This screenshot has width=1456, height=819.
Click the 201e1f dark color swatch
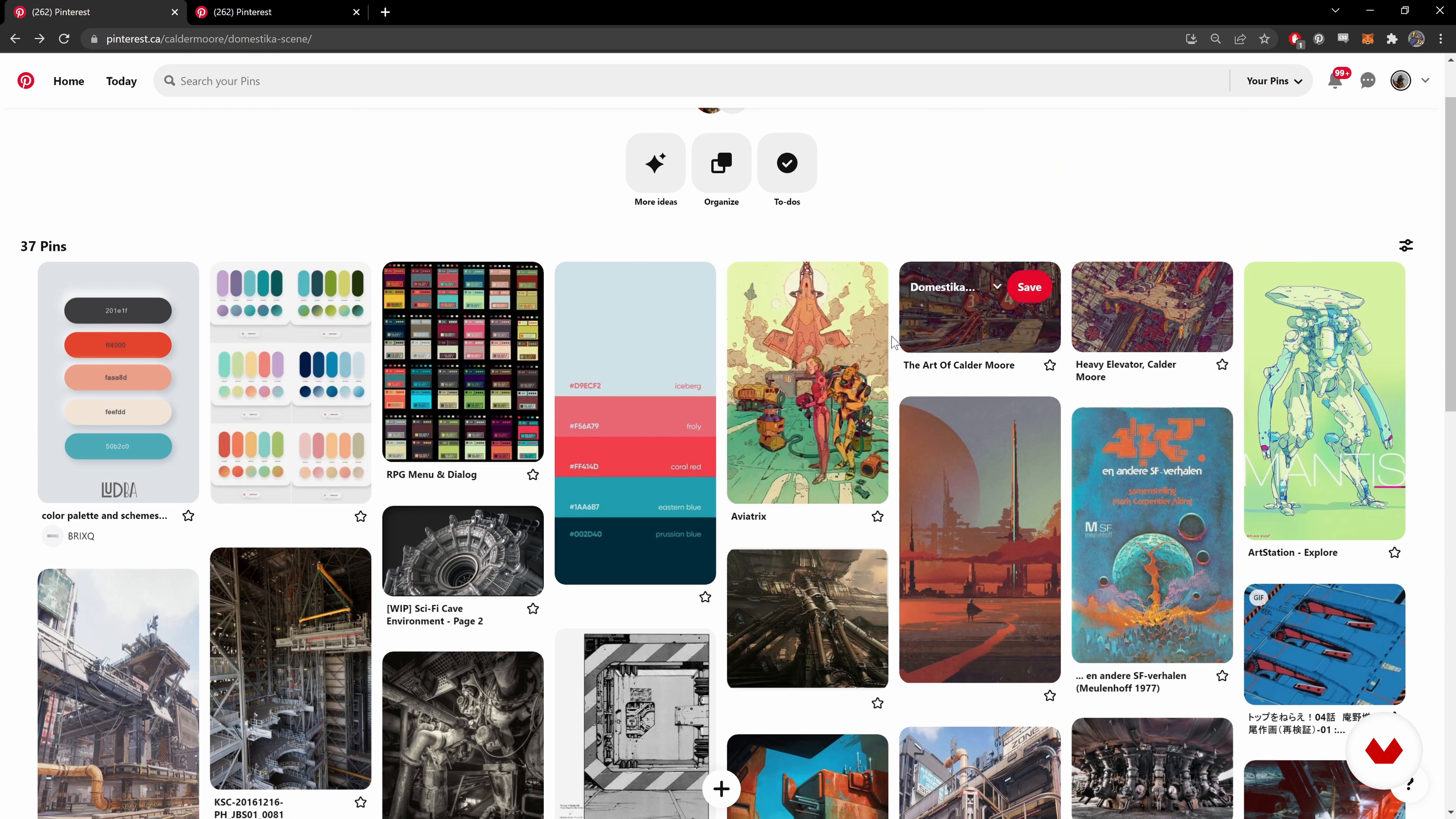pyautogui.click(x=118, y=310)
